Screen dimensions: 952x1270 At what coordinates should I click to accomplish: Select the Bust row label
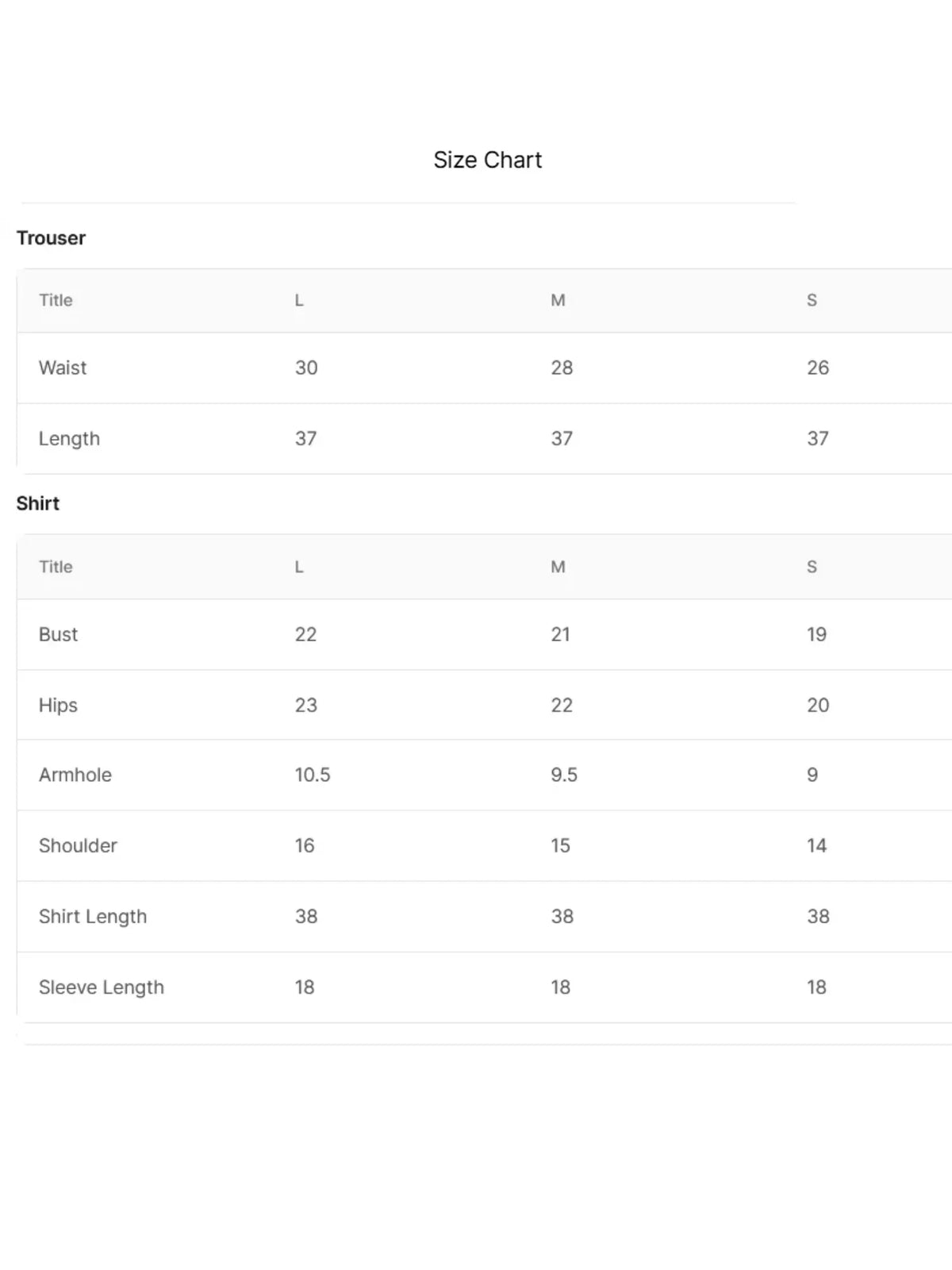pos(58,634)
